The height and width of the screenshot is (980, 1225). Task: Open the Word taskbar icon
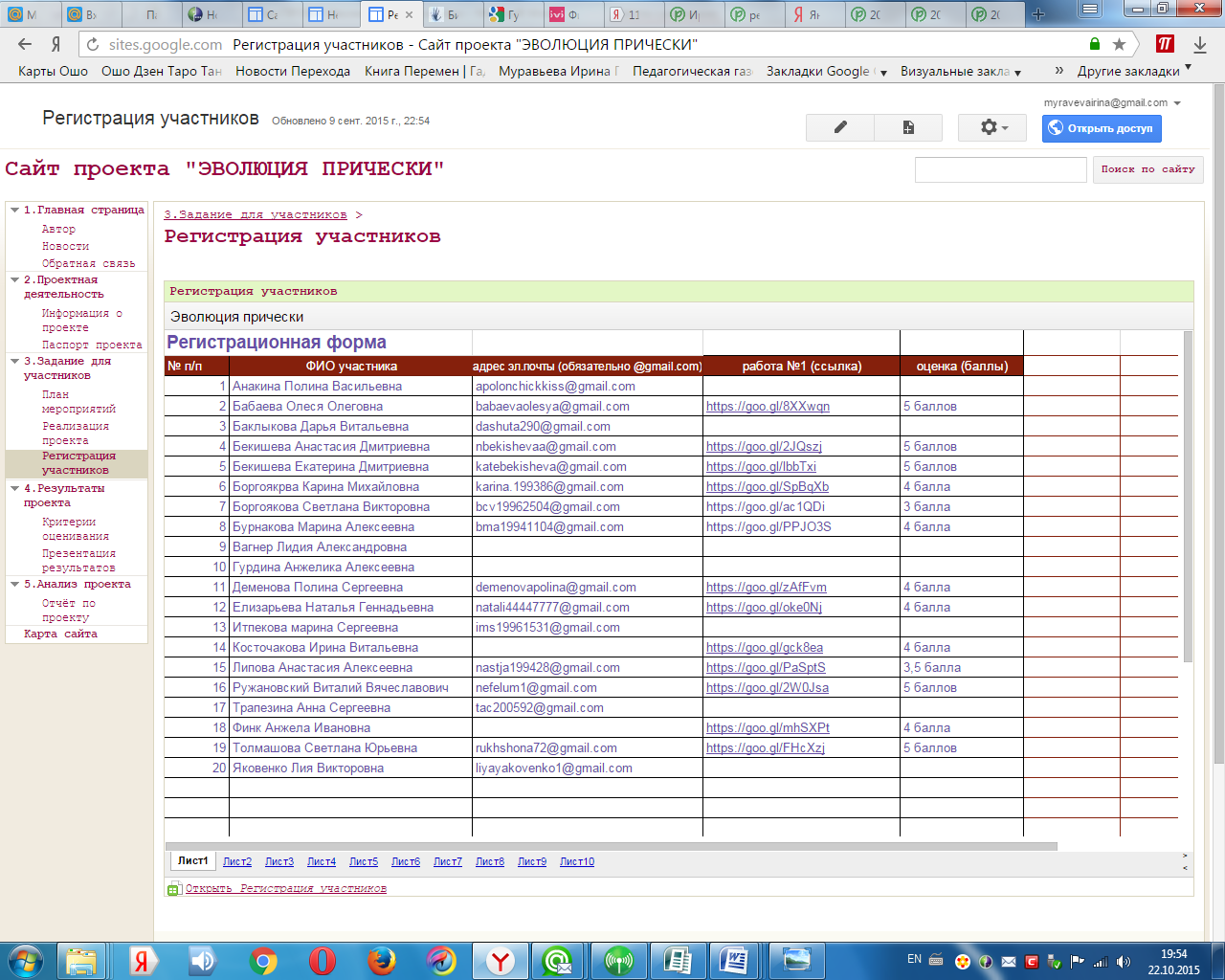click(x=736, y=961)
